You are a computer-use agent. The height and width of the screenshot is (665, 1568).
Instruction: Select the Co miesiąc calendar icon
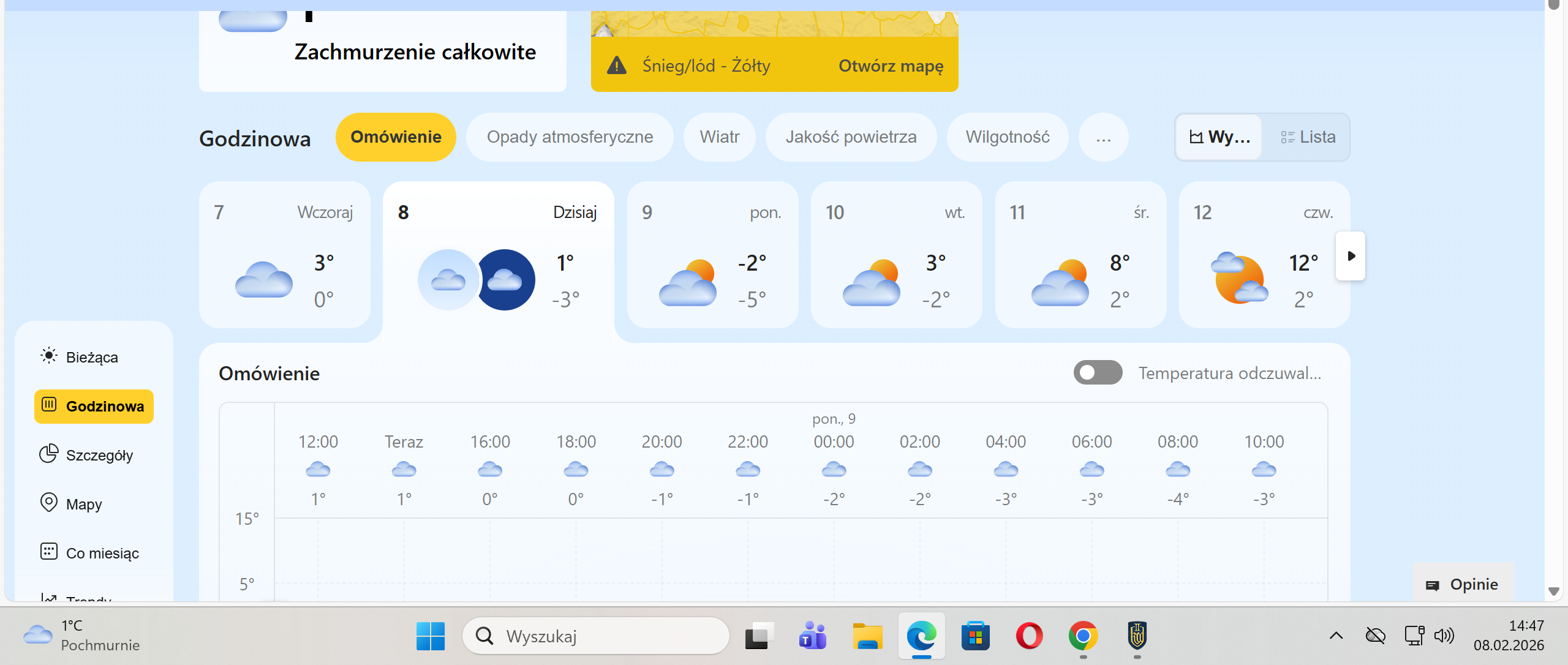point(49,552)
